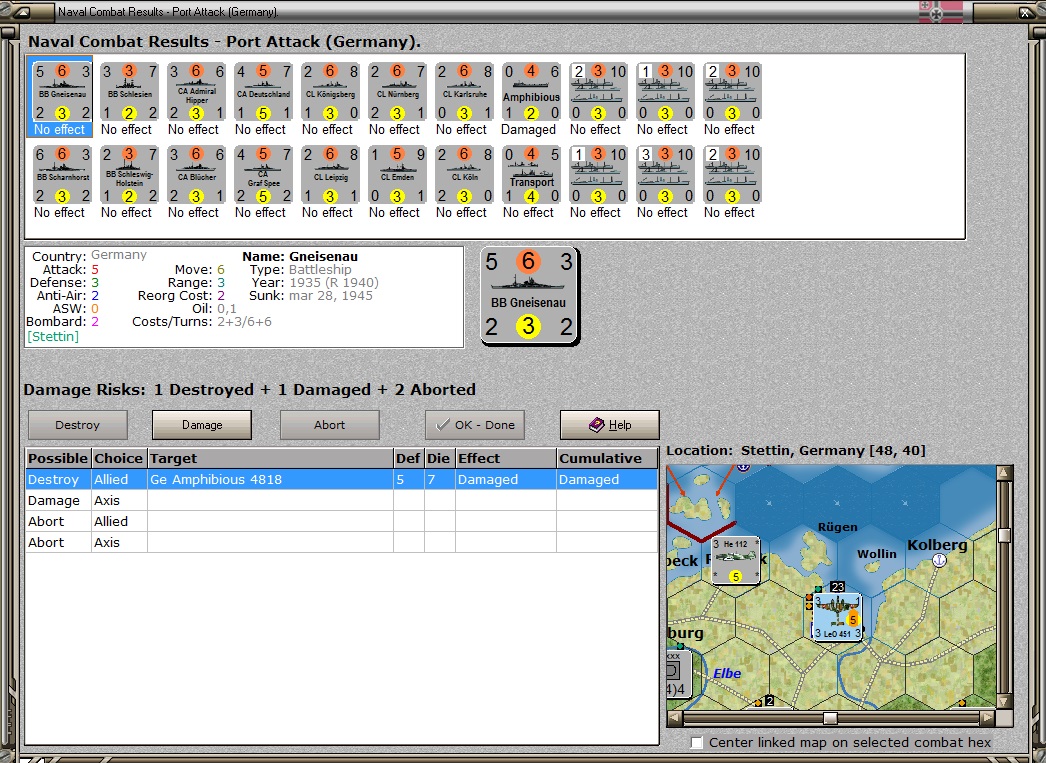The height and width of the screenshot is (763, 1046).
Task: Click the Damaged cell in Cumulative column
Action: coord(607,480)
